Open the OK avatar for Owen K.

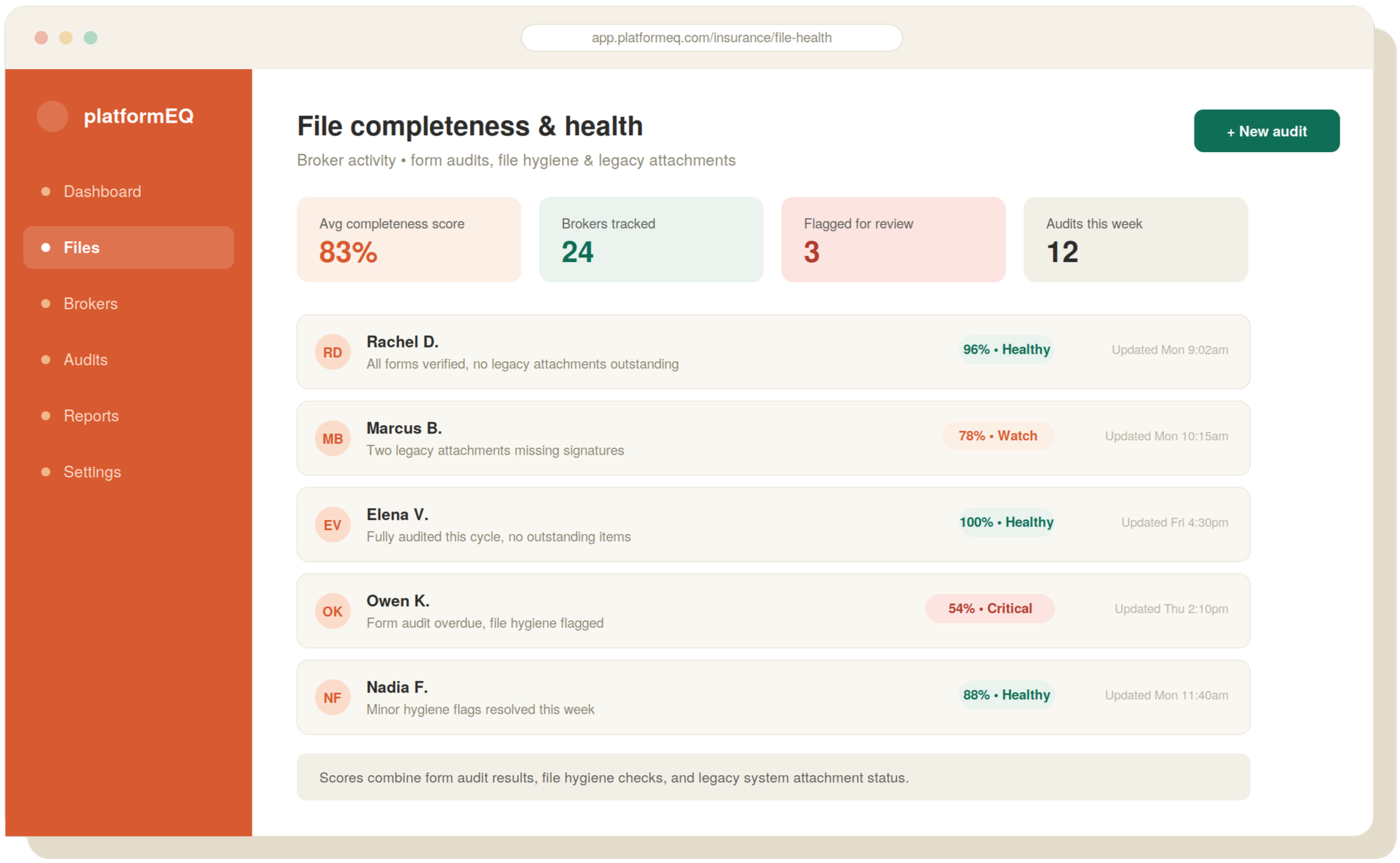[332, 611]
